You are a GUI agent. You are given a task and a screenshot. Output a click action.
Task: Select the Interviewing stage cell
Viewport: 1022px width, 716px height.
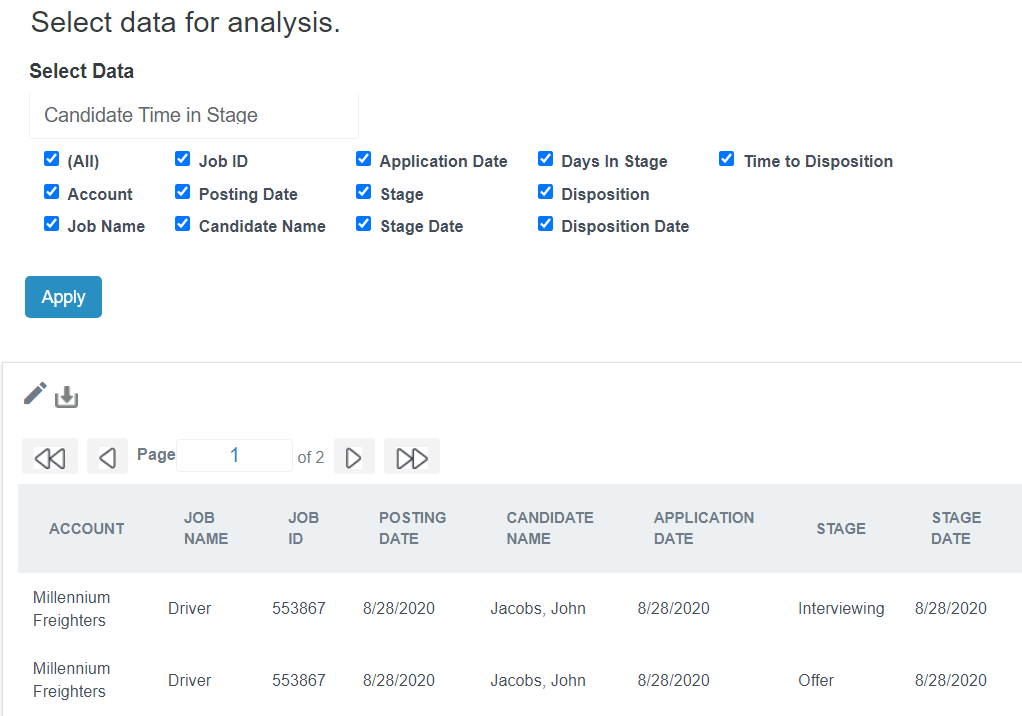(841, 609)
